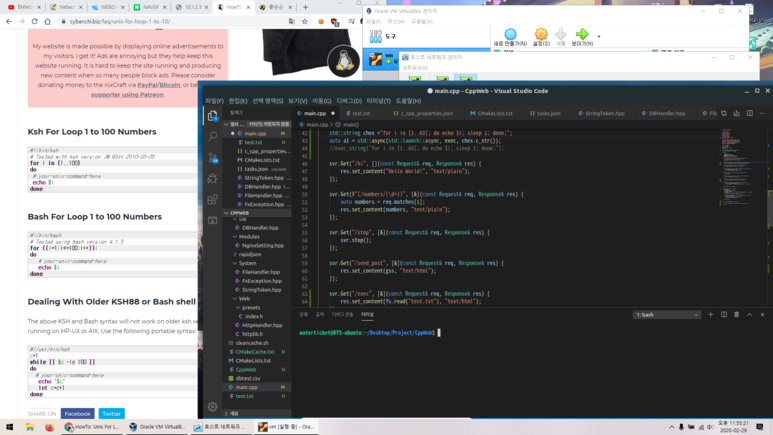Kill the terminal with trash icon

[737, 315]
